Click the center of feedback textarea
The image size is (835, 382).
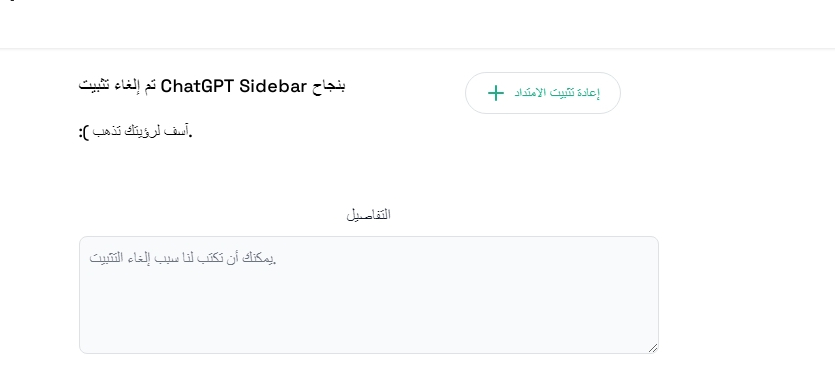point(369,295)
